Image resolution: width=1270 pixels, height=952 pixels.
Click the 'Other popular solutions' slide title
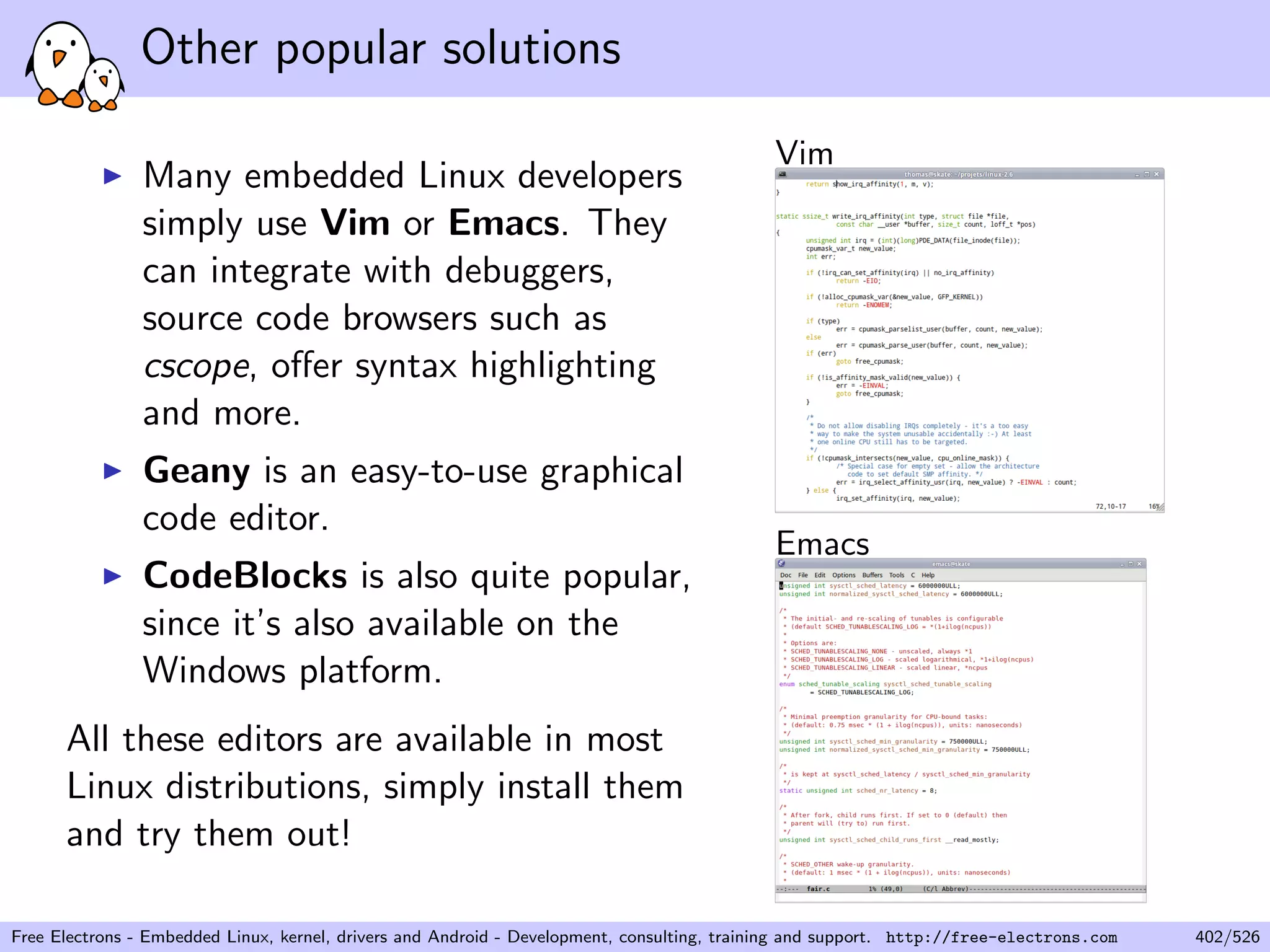[381, 48]
